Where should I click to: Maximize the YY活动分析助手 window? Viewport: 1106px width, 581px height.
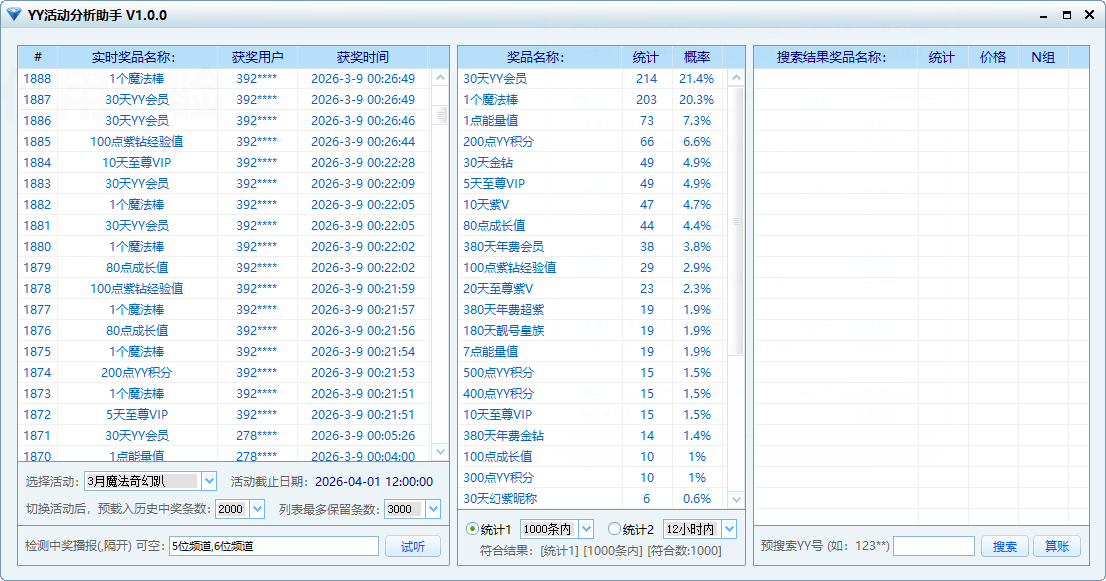point(1066,15)
